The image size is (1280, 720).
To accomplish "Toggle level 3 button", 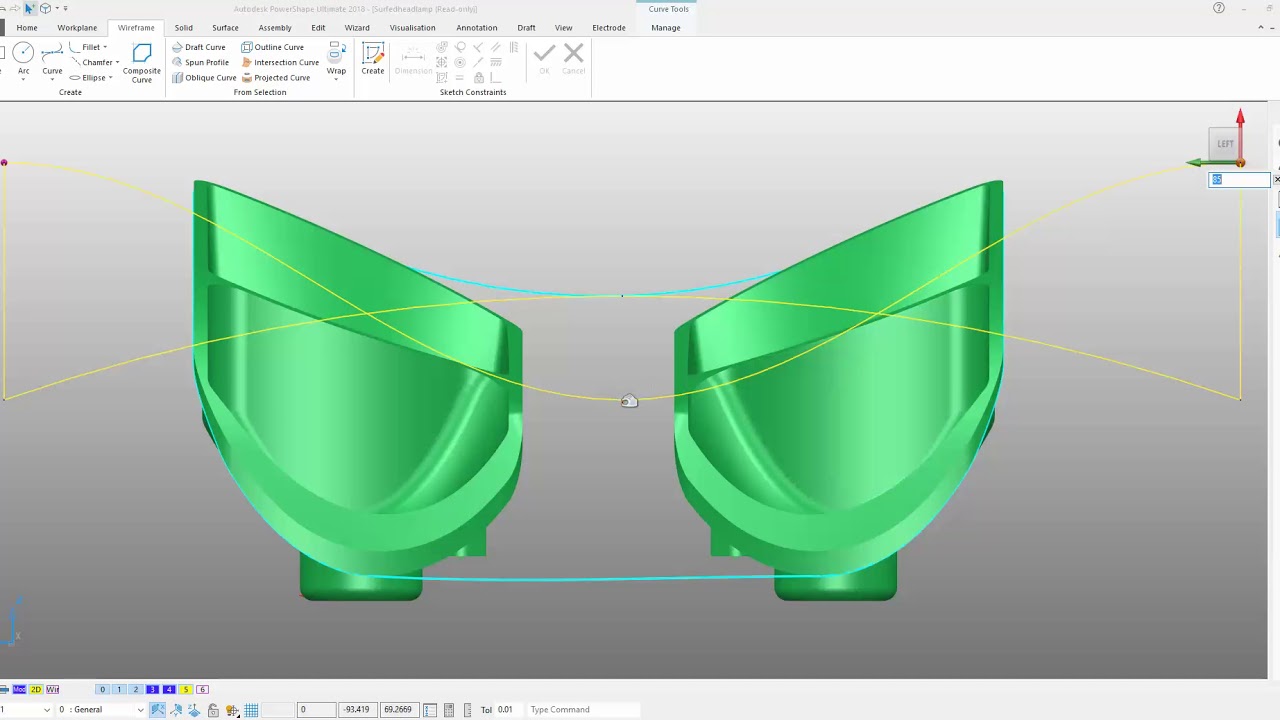I will coord(152,689).
